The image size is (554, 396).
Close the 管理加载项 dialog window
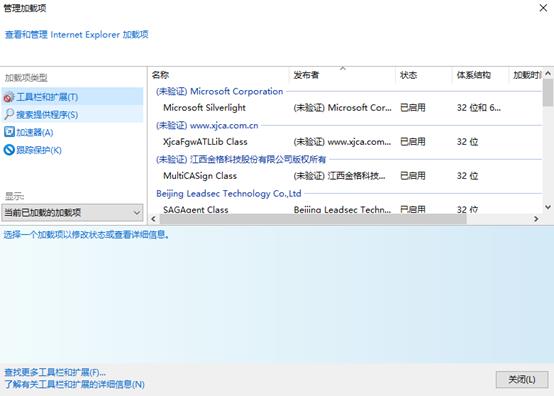pos(543,8)
